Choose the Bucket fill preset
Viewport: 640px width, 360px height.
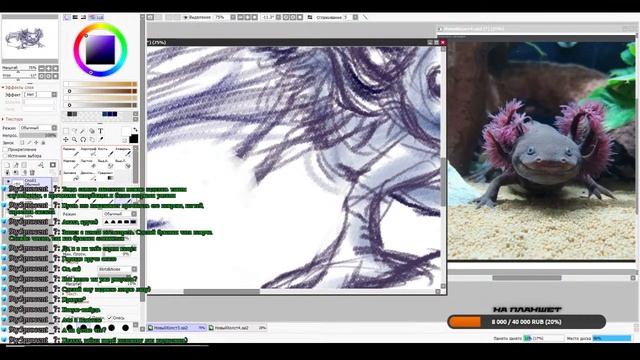pyautogui.click(x=71, y=176)
